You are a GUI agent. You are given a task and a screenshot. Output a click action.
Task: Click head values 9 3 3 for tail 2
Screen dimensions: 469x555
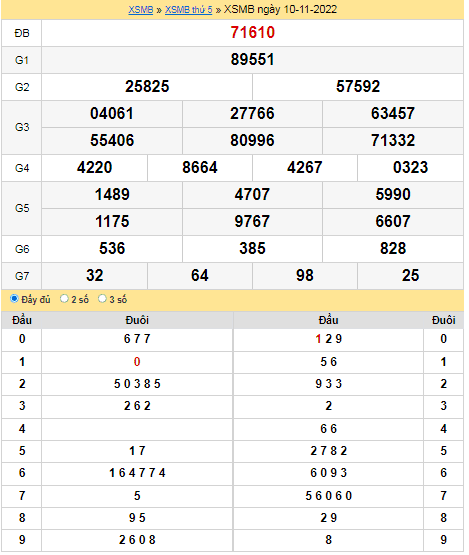(328, 384)
